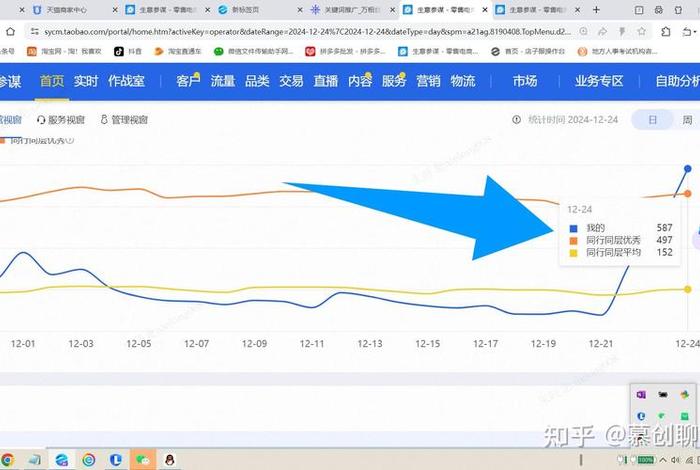Screen dimensions: 700x470
Task: Open the 营销 menu item
Action: click(x=428, y=81)
